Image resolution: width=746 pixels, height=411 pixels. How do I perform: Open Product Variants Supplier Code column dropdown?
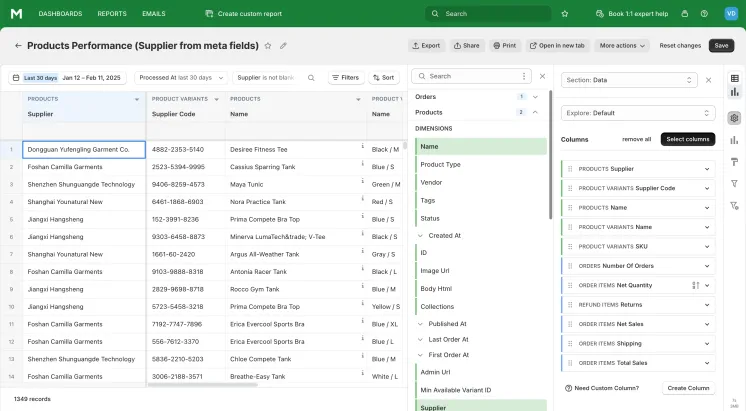216,99
